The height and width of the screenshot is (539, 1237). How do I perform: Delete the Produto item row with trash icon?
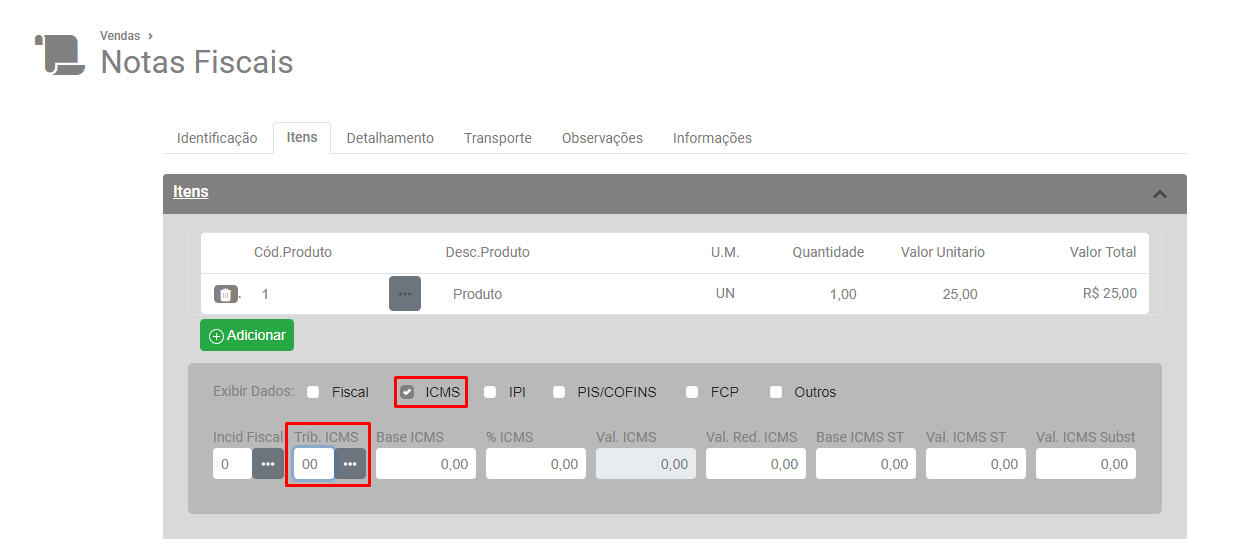[225, 294]
